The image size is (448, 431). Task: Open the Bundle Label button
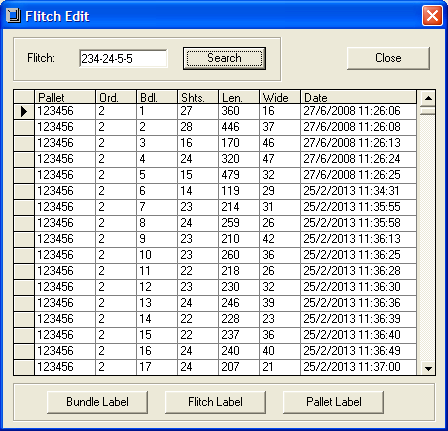coord(97,402)
